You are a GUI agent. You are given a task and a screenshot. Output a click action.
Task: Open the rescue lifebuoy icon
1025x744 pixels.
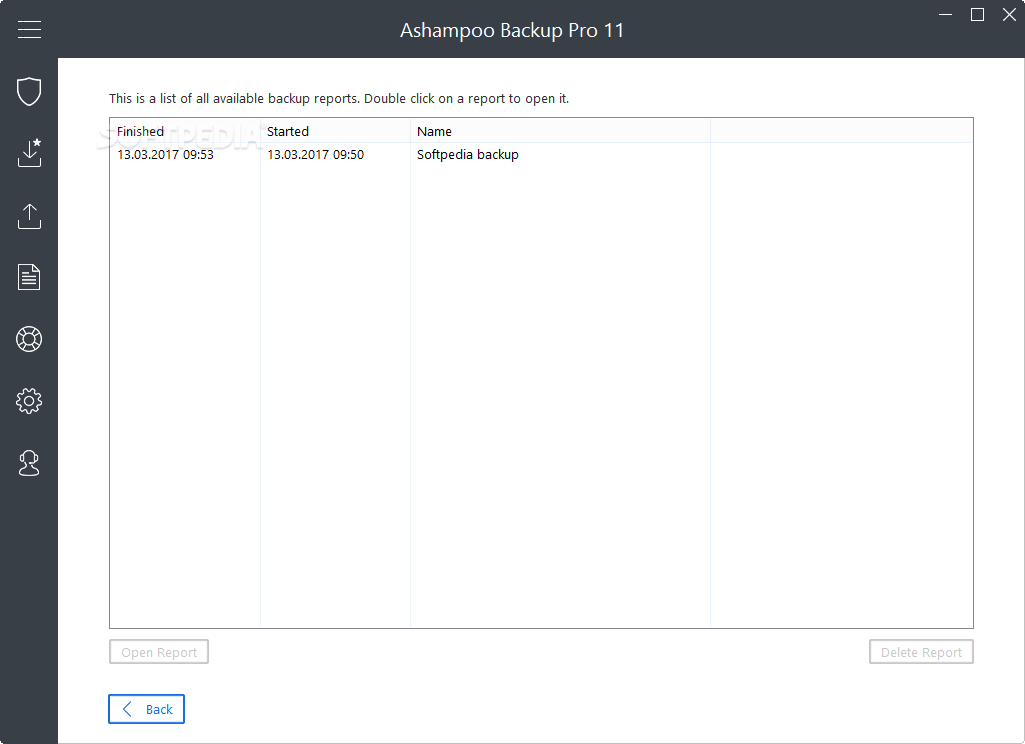(x=29, y=339)
